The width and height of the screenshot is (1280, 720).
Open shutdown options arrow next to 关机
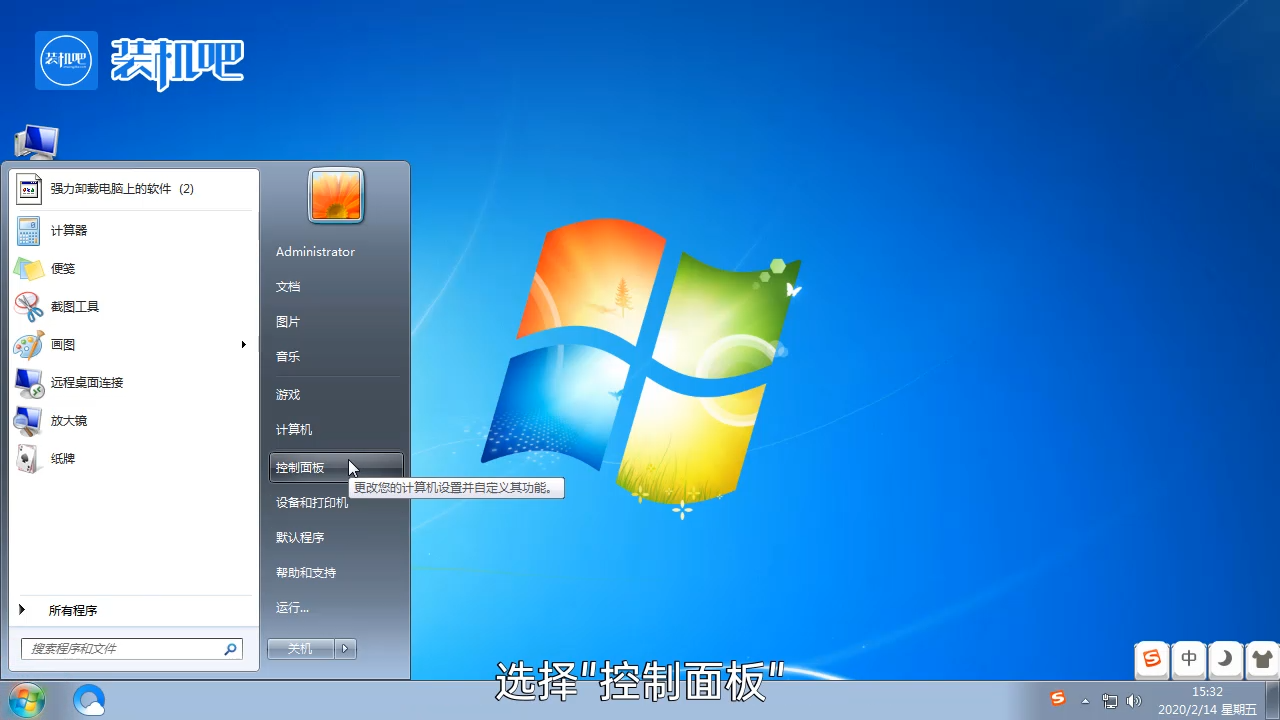point(345,649)
